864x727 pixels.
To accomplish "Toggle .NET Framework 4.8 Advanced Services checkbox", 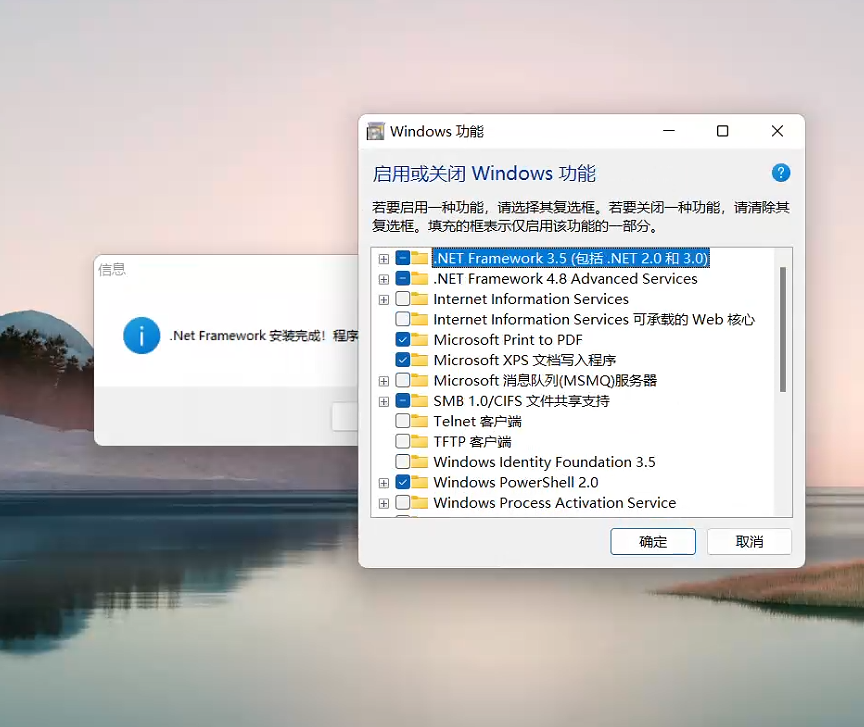I will click(x=403, y=278).
